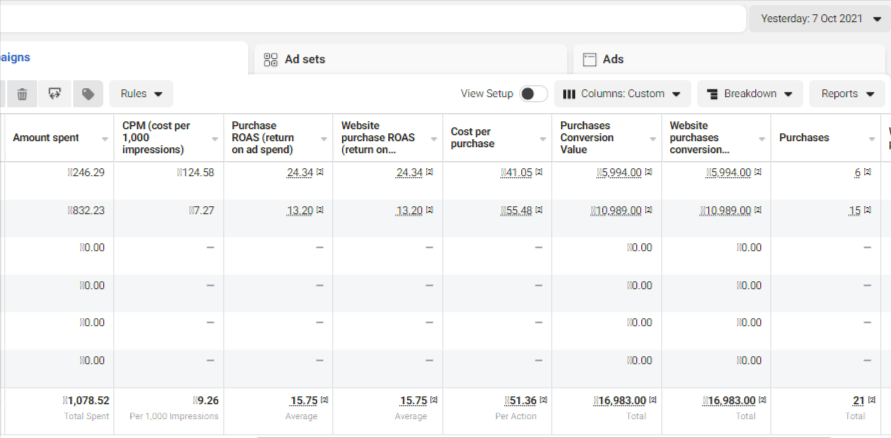Open the Rules dropdown
The height and width of the screenshot is (438, 891).
click(141, 94)
